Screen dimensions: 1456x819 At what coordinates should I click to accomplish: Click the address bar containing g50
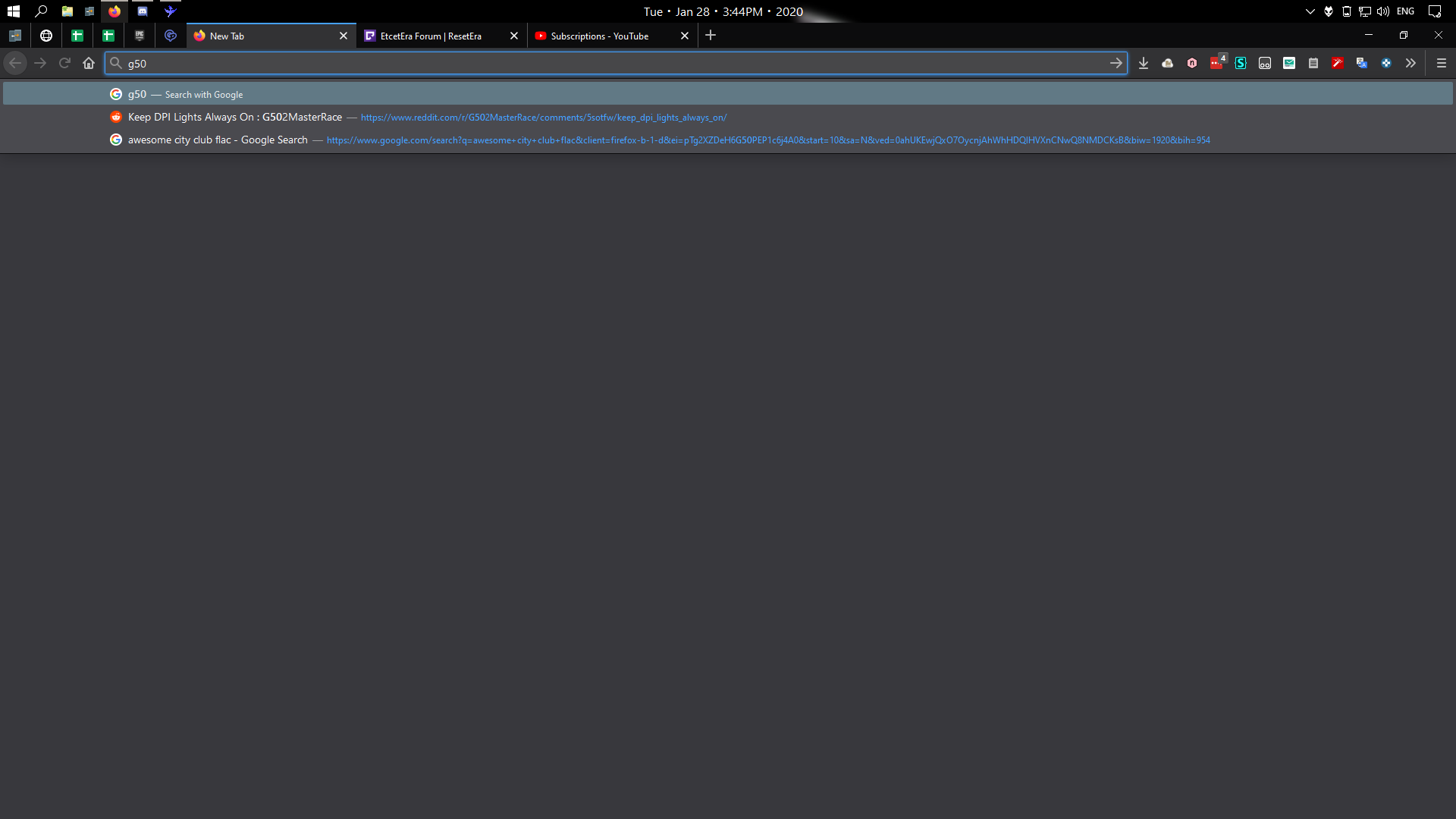607,64
